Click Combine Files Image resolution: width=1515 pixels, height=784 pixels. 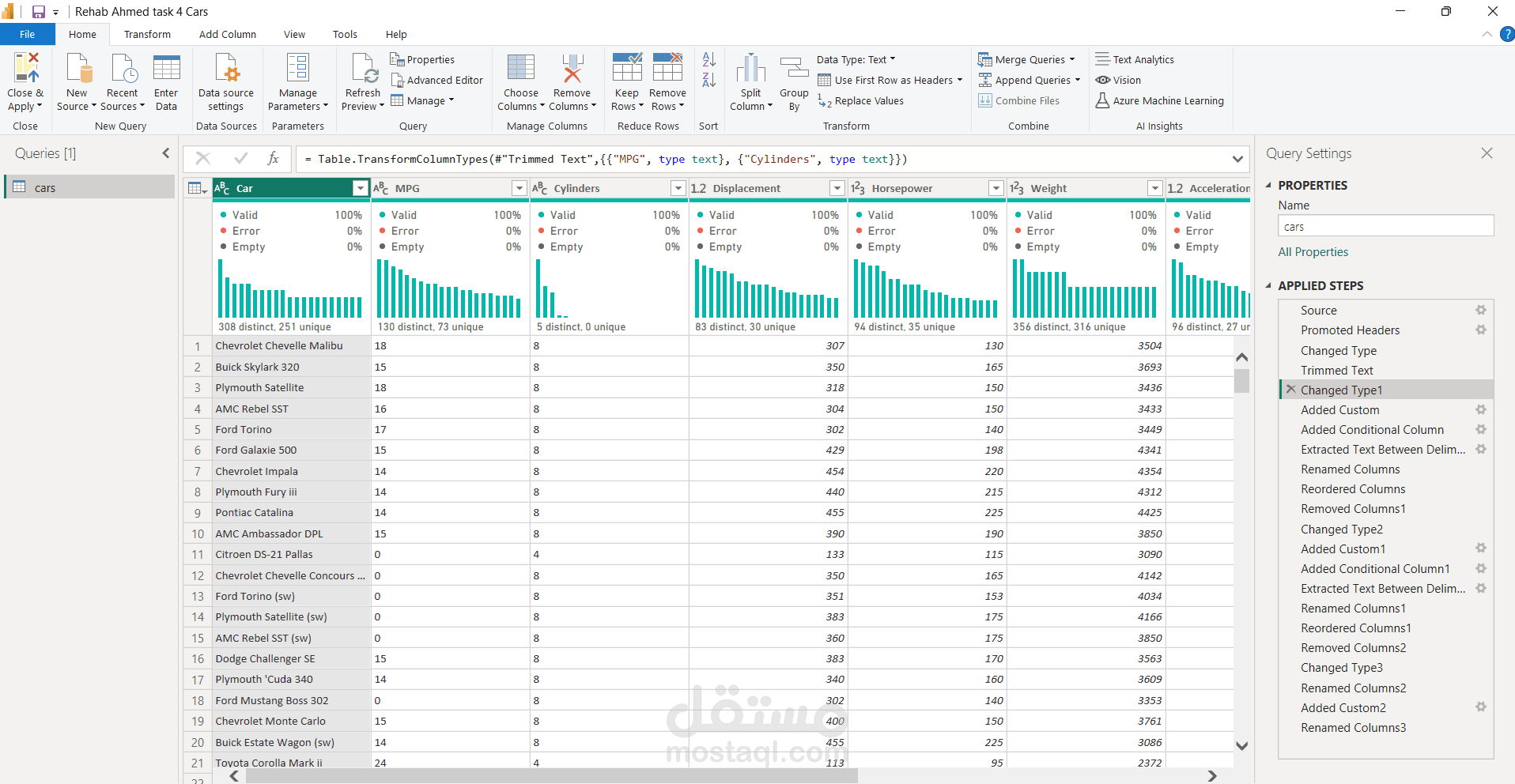pos(1018,100)
